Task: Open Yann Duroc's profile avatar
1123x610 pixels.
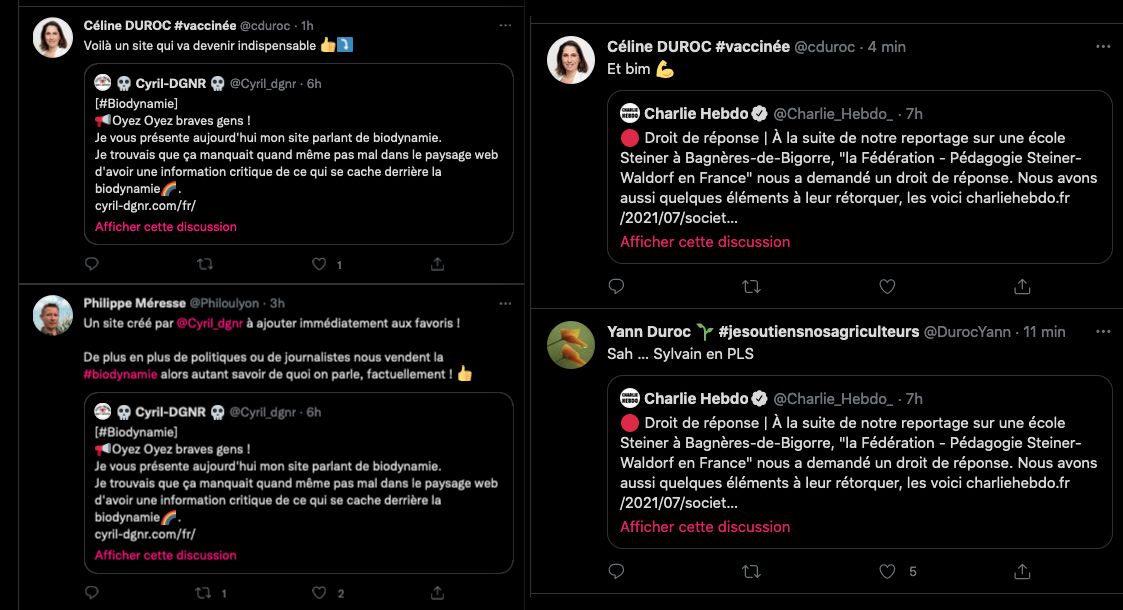Action: [x=571, y=345]
